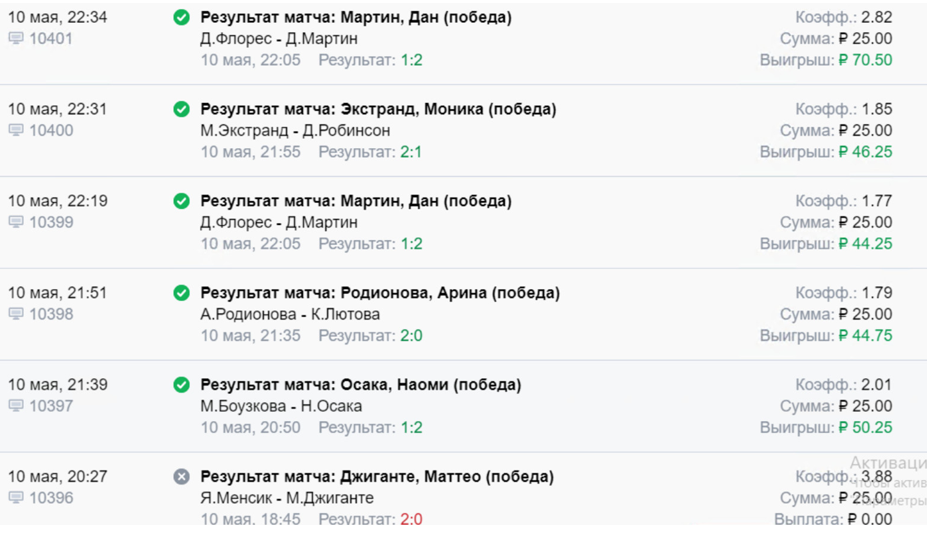Click the monitor icon beside bet 10396

pos(16,498)
